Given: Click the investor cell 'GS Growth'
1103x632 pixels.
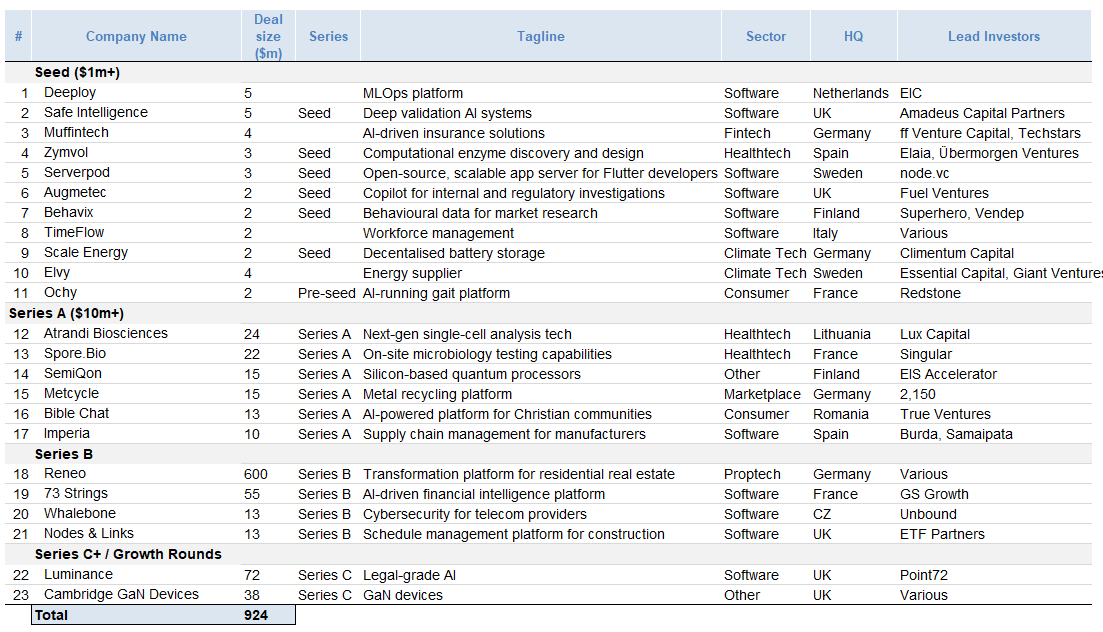Looking at the screenshot, I should pyautogui.click(x=934, y=494).
